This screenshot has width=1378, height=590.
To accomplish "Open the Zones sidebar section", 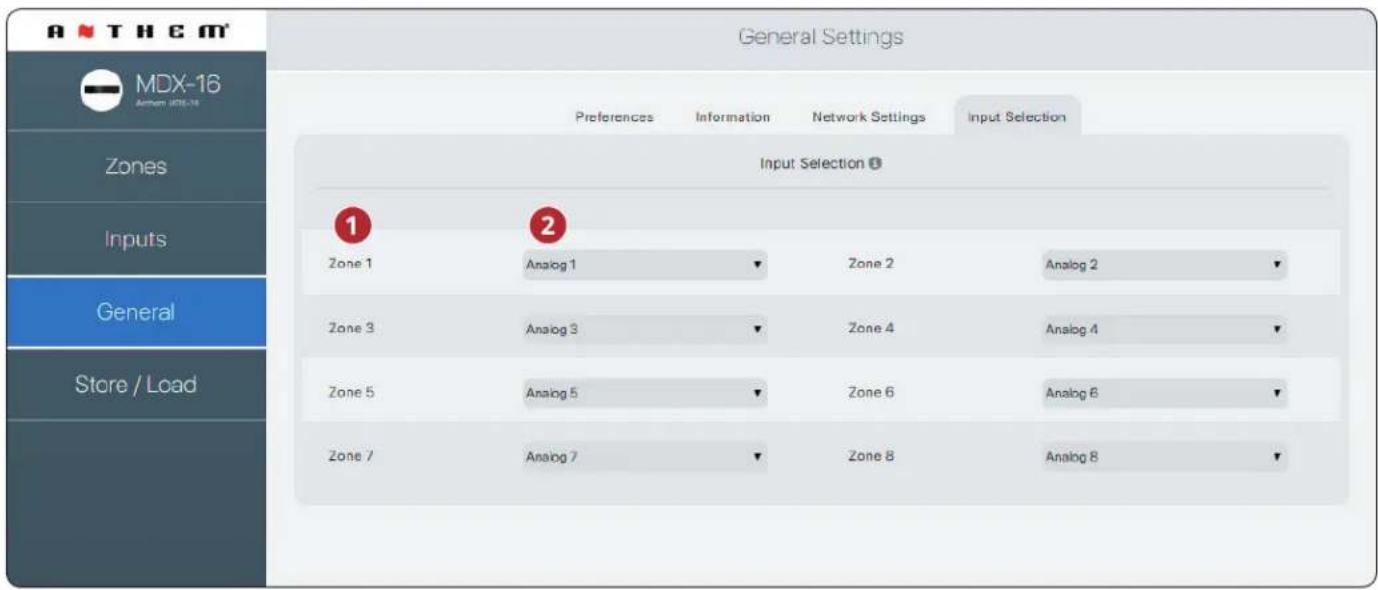I will [136, 166].
